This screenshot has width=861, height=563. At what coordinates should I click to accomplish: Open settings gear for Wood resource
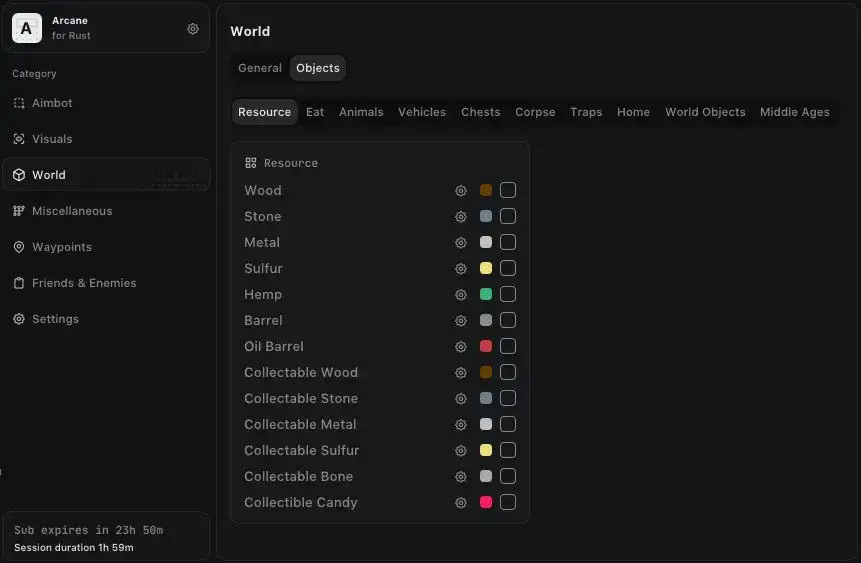pos(461,191)
